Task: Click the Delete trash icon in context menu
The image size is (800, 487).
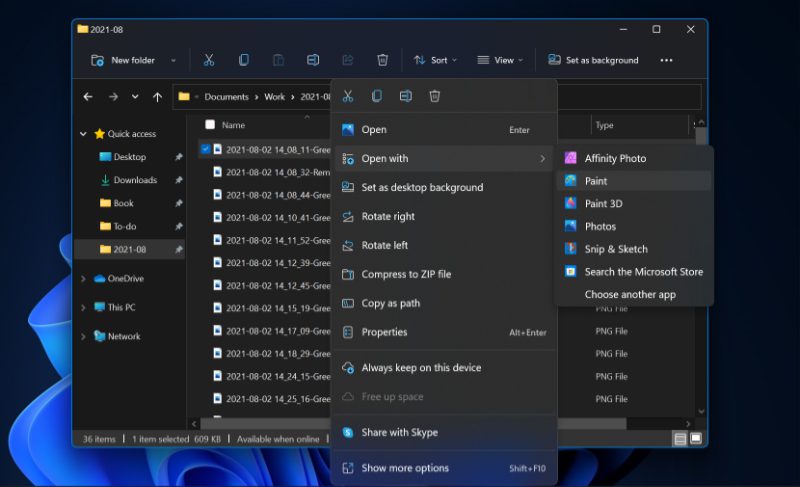Action: click(435, 96)
